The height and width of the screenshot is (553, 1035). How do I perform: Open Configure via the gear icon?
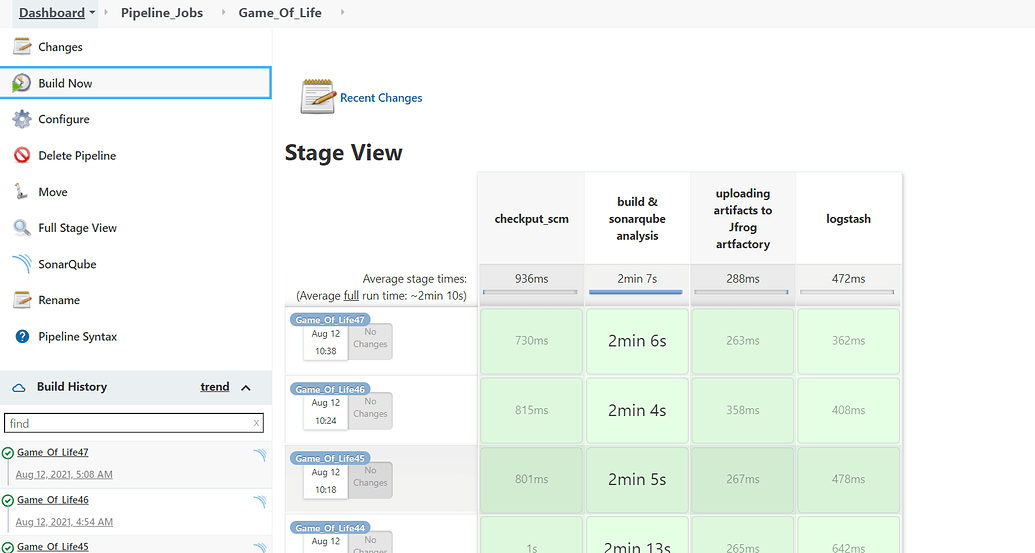tap(21, 119)
